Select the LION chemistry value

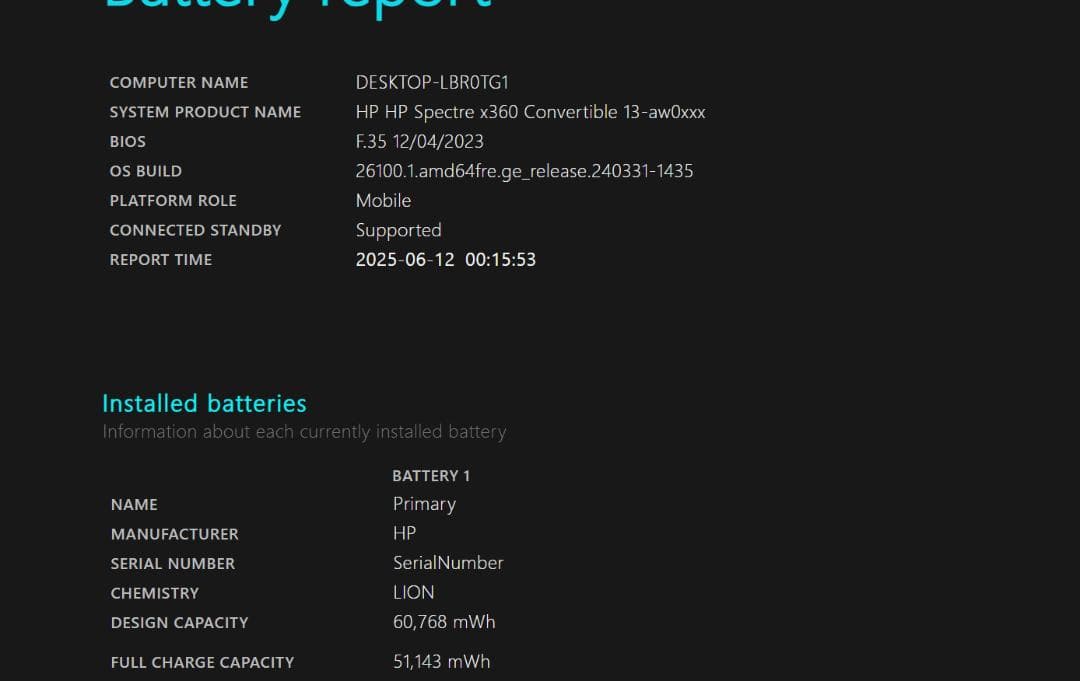tap(413, 592)
